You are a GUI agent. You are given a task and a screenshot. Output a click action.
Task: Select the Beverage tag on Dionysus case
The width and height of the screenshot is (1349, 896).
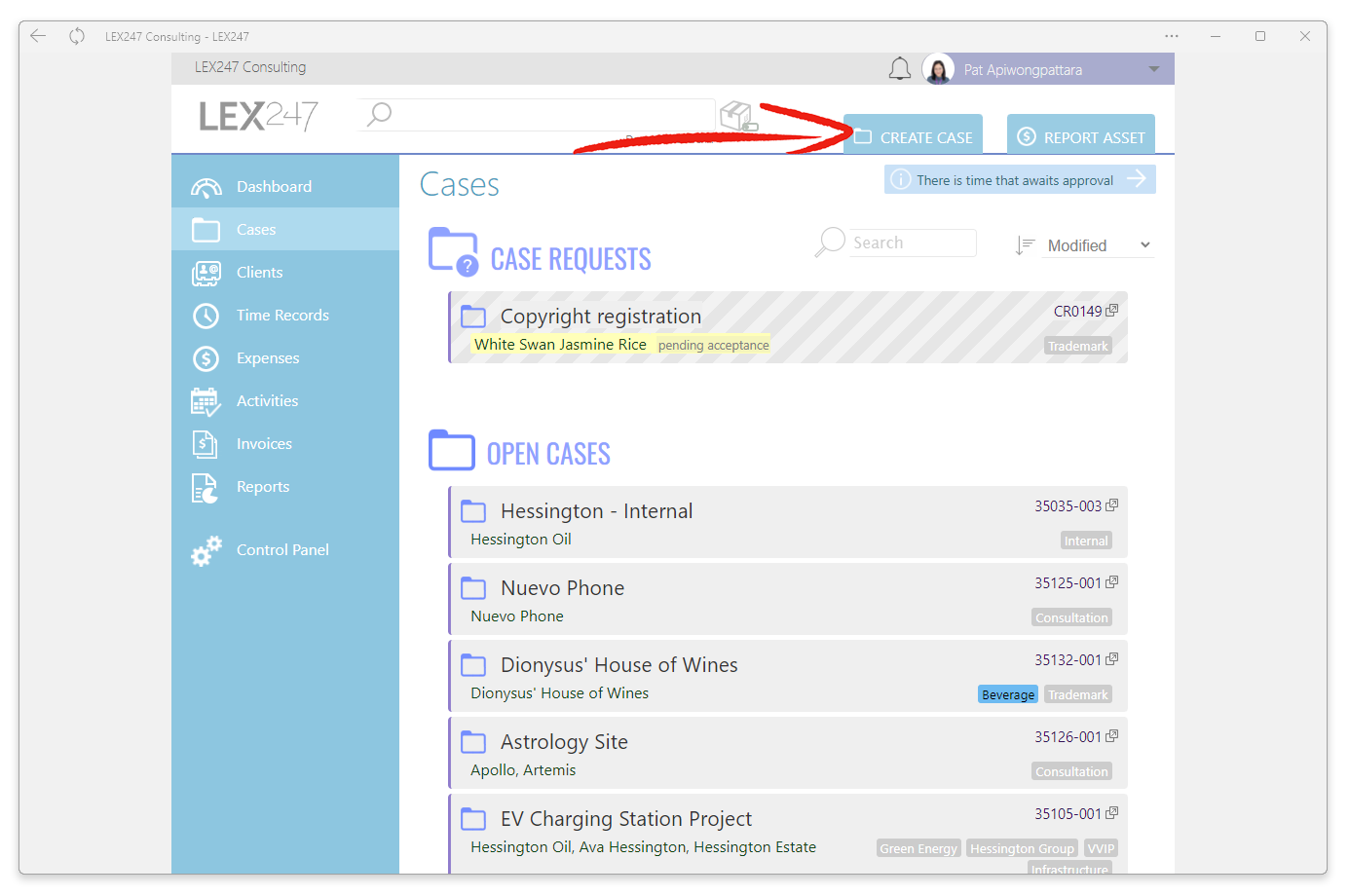coord(1008,694)
